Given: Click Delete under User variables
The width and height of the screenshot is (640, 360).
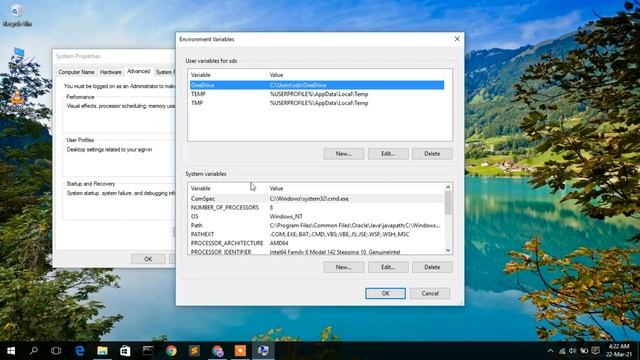Looking at the screenshot, I should [x=432, y=154].
